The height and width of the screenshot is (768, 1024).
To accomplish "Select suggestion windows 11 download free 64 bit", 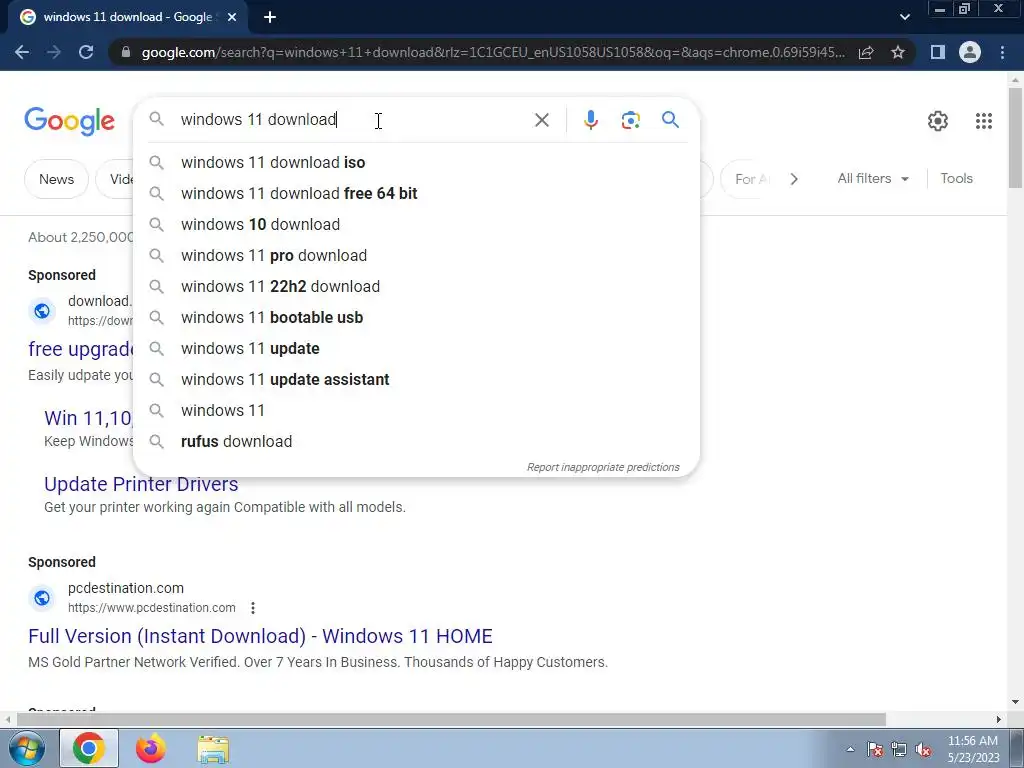I will (416, 193).
